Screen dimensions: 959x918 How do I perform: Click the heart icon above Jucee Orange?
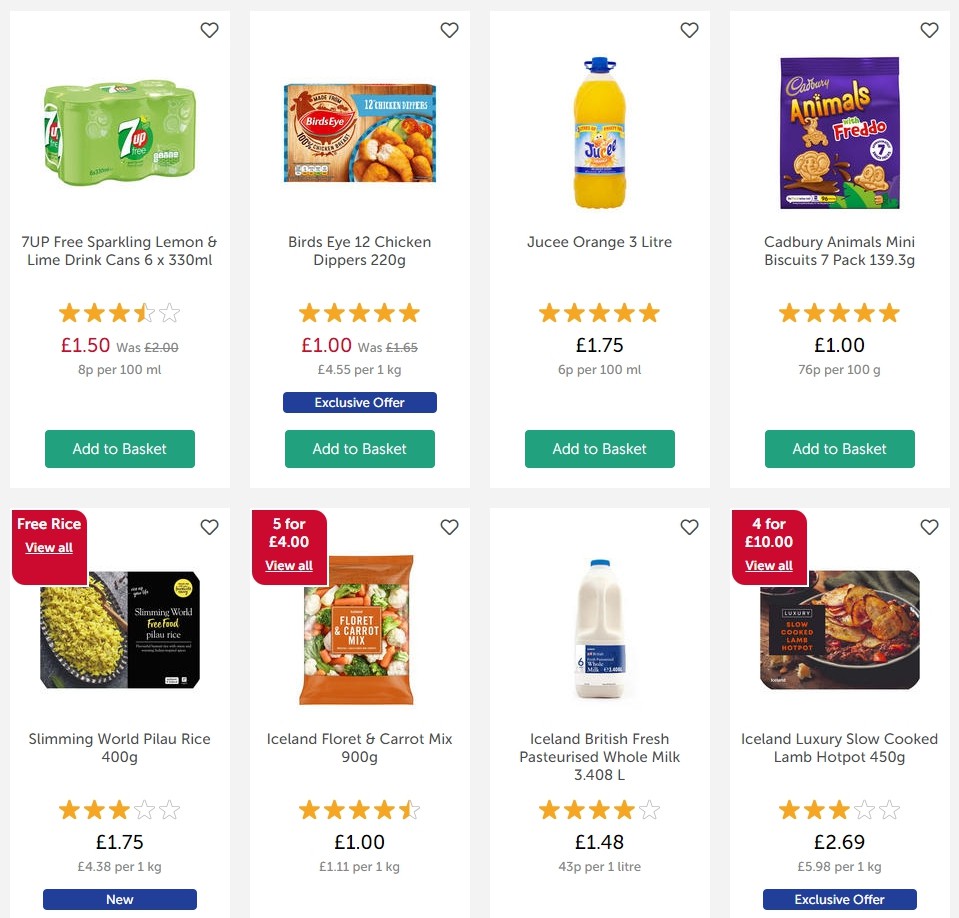[689, 30]
